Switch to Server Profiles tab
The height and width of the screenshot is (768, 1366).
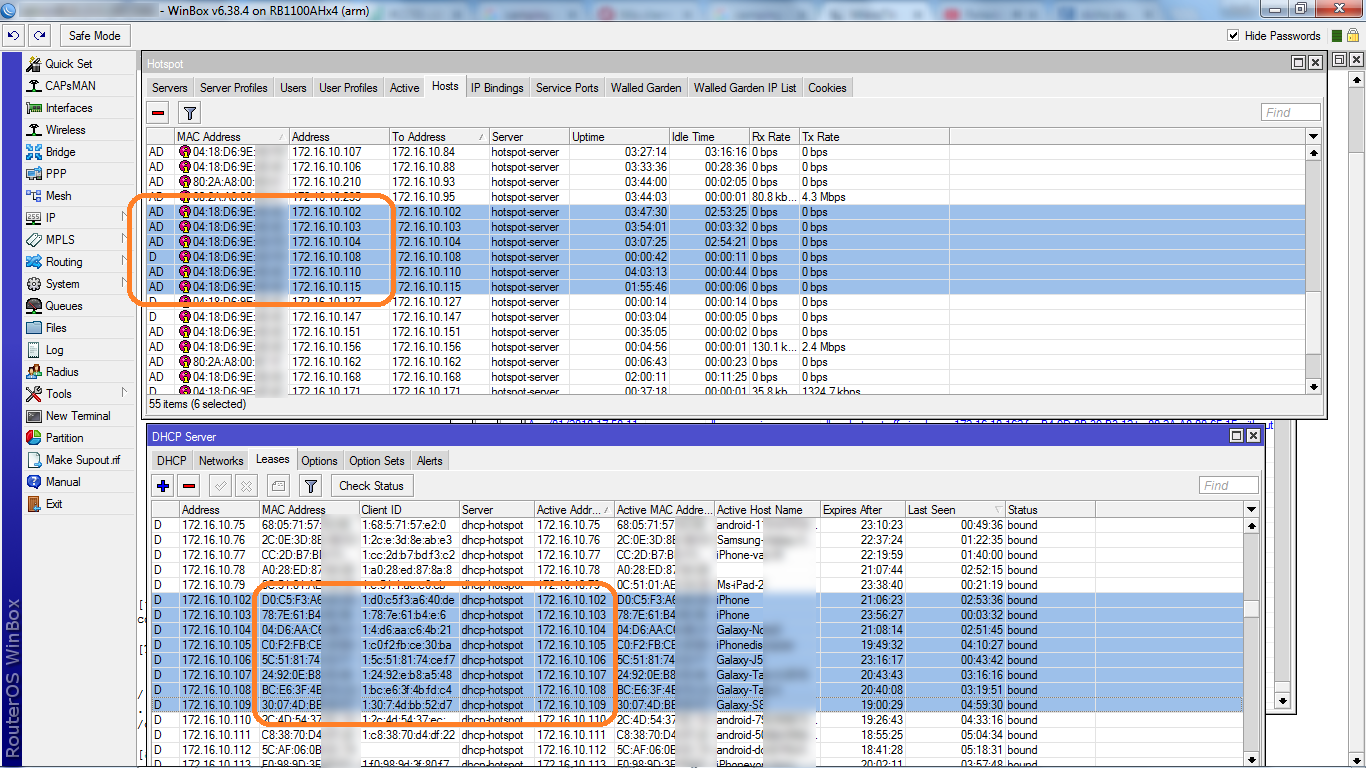(x=234, y=88)
